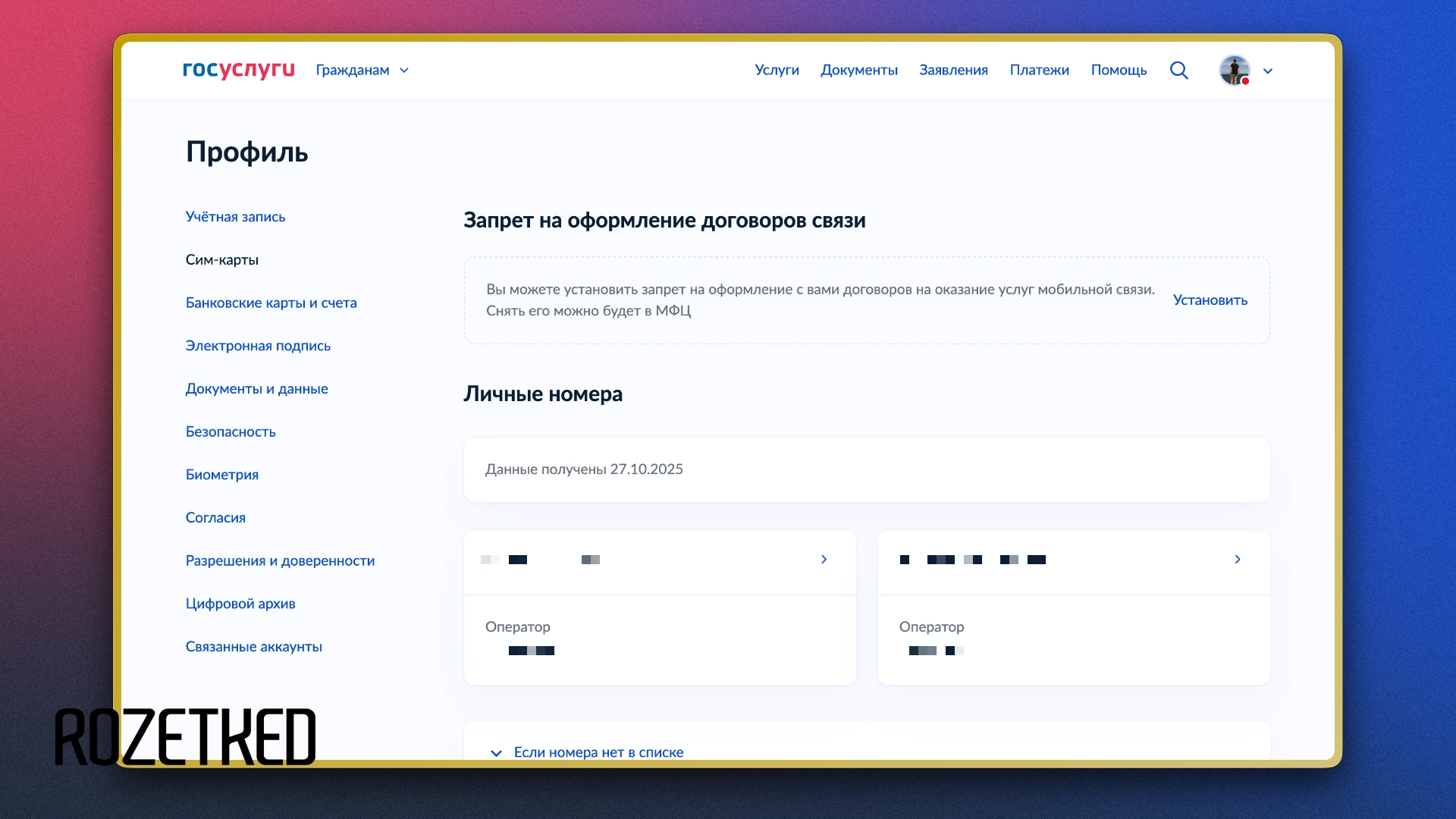Expand 'Если номера нет в списке'
Viewport: 1456px width, 819px height.
(x=598, y=752)
